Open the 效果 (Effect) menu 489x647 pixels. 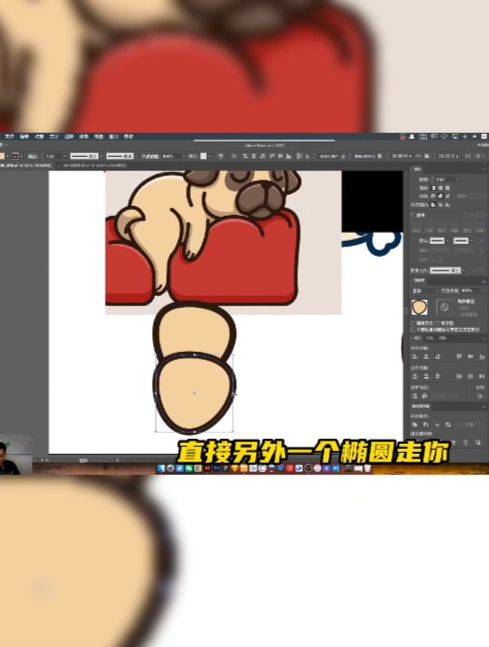pos(84,137)
